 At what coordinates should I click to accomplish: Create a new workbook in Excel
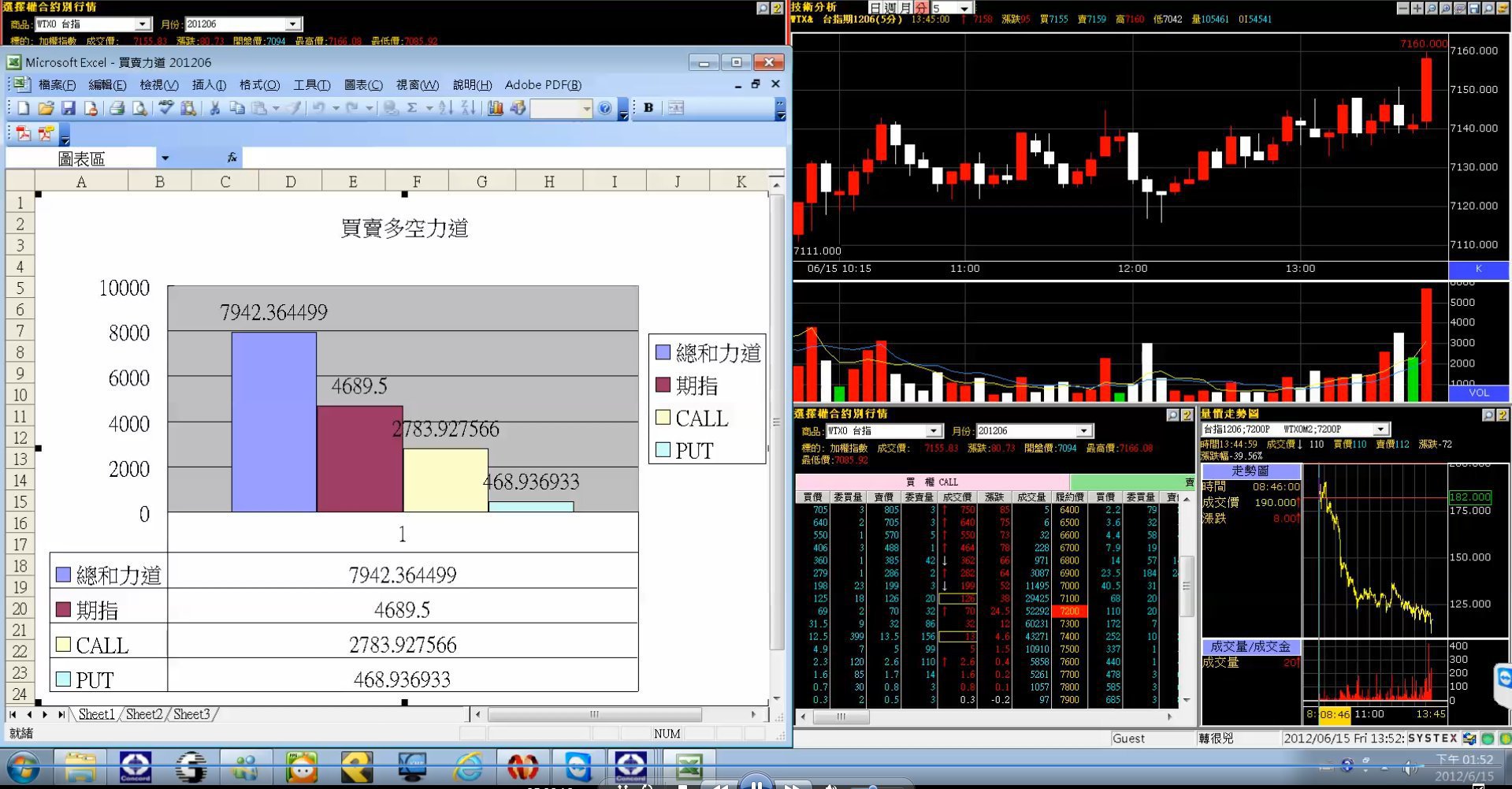point(24,108)
